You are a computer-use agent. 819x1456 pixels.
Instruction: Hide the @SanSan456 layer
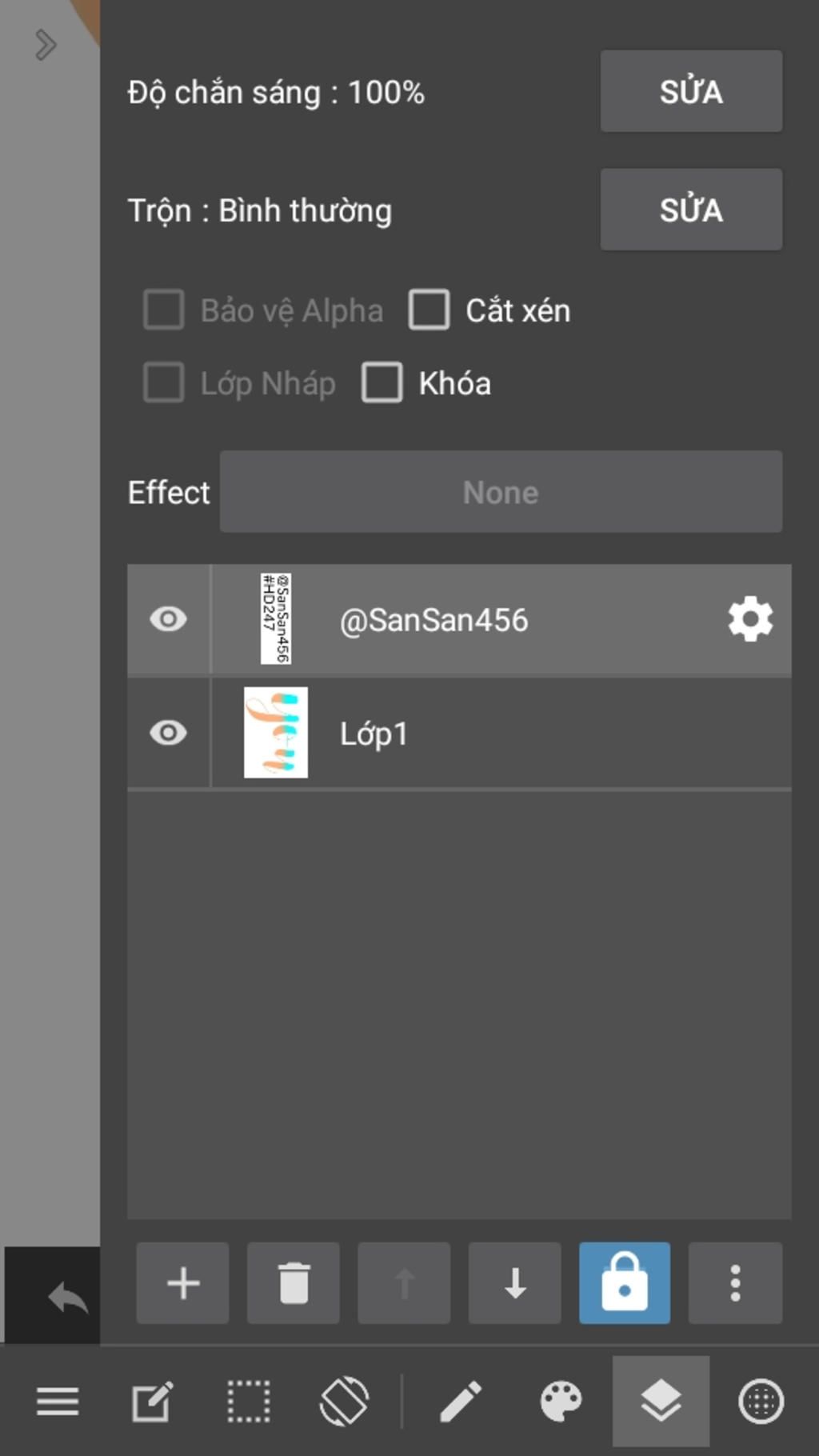[x=168, y=619]
